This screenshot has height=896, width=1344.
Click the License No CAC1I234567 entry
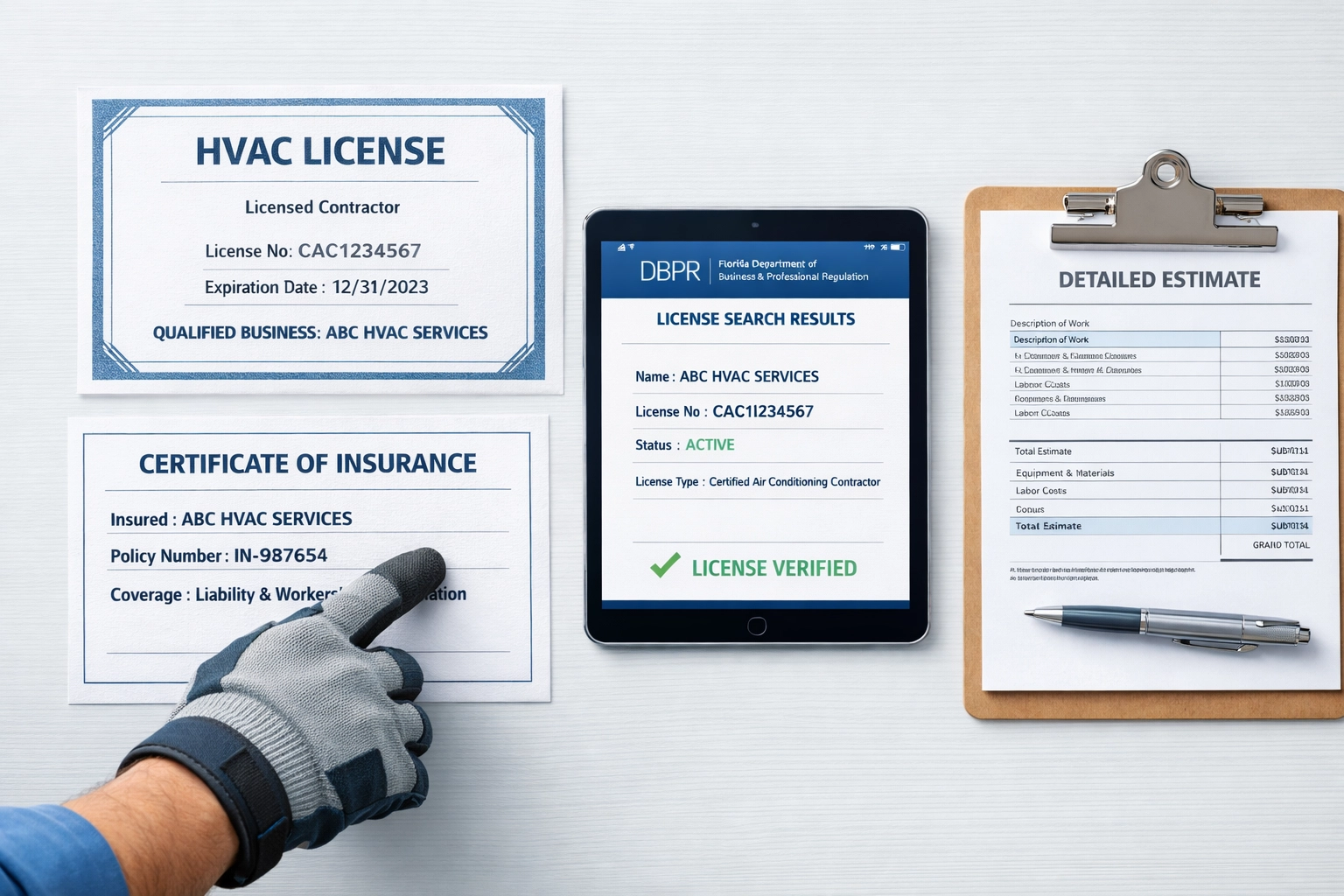click(723, 410)
